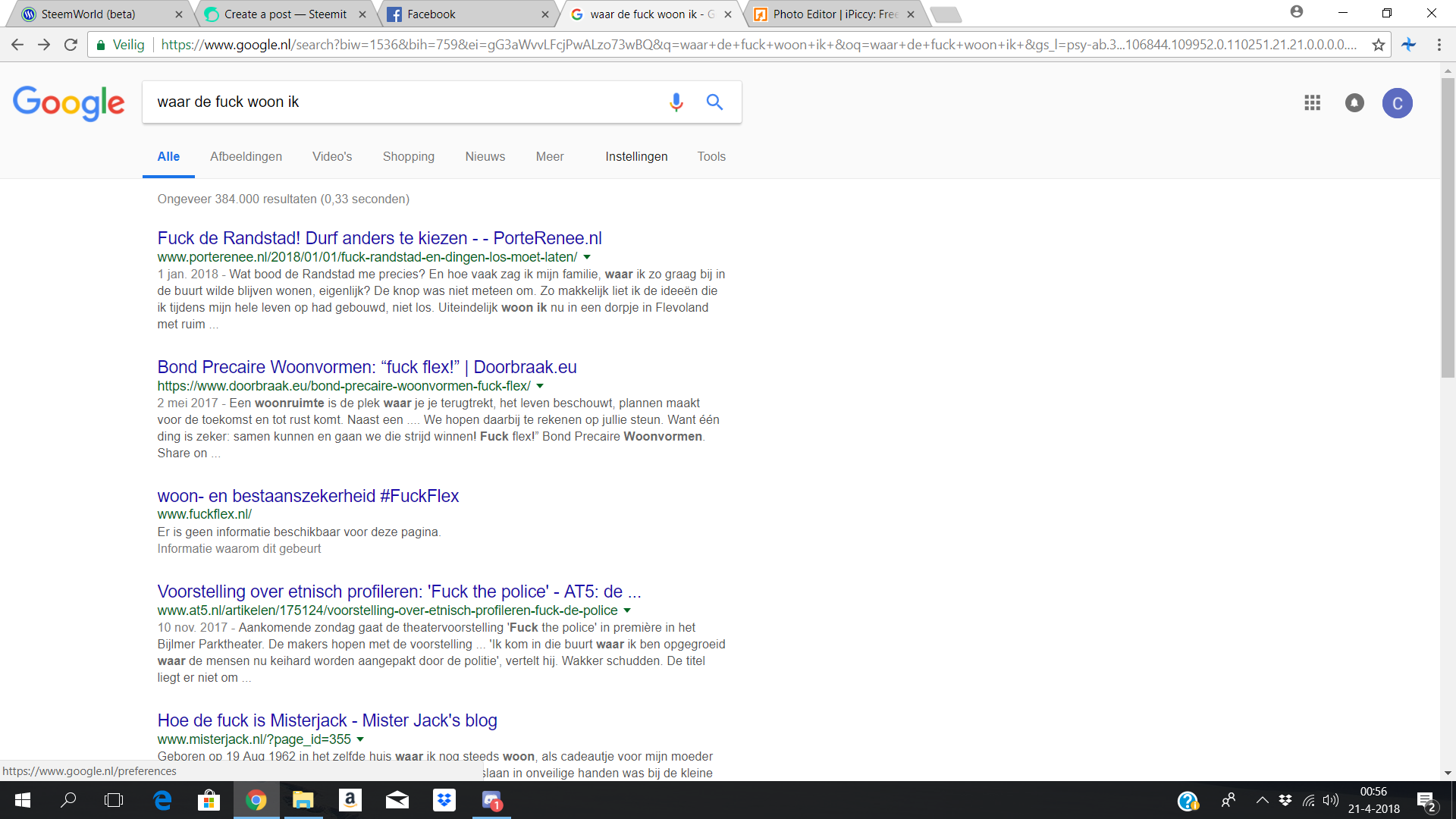Reload the current page
The image size is (1456, 819).
(71, 45)
